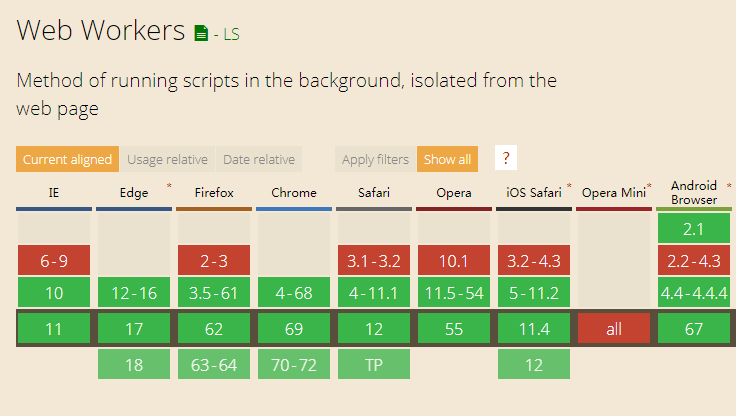Select the Chrome 69 current cell
Viewport: 736px width, 416px height.
pyautogui.click(x=294, y=328)
